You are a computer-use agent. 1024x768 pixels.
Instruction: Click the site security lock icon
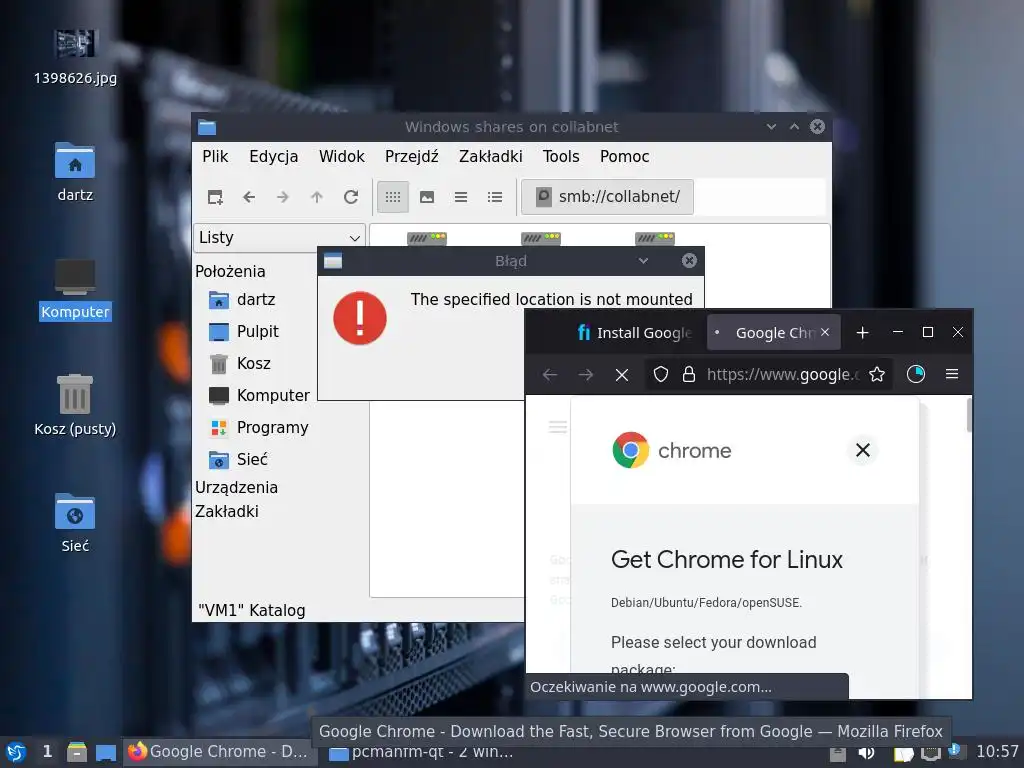coord(688,374)
